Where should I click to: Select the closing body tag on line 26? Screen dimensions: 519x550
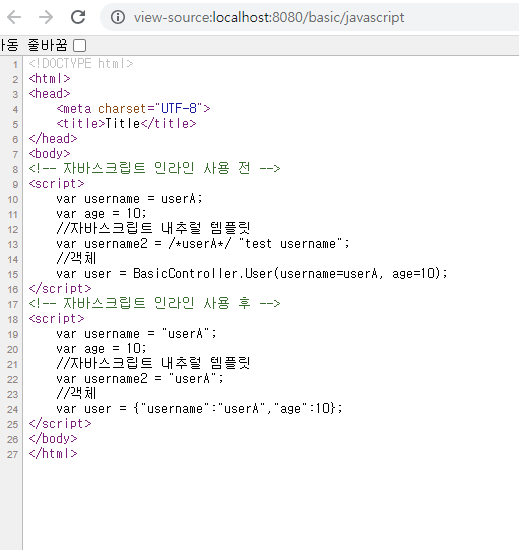[x=53, y=439]
